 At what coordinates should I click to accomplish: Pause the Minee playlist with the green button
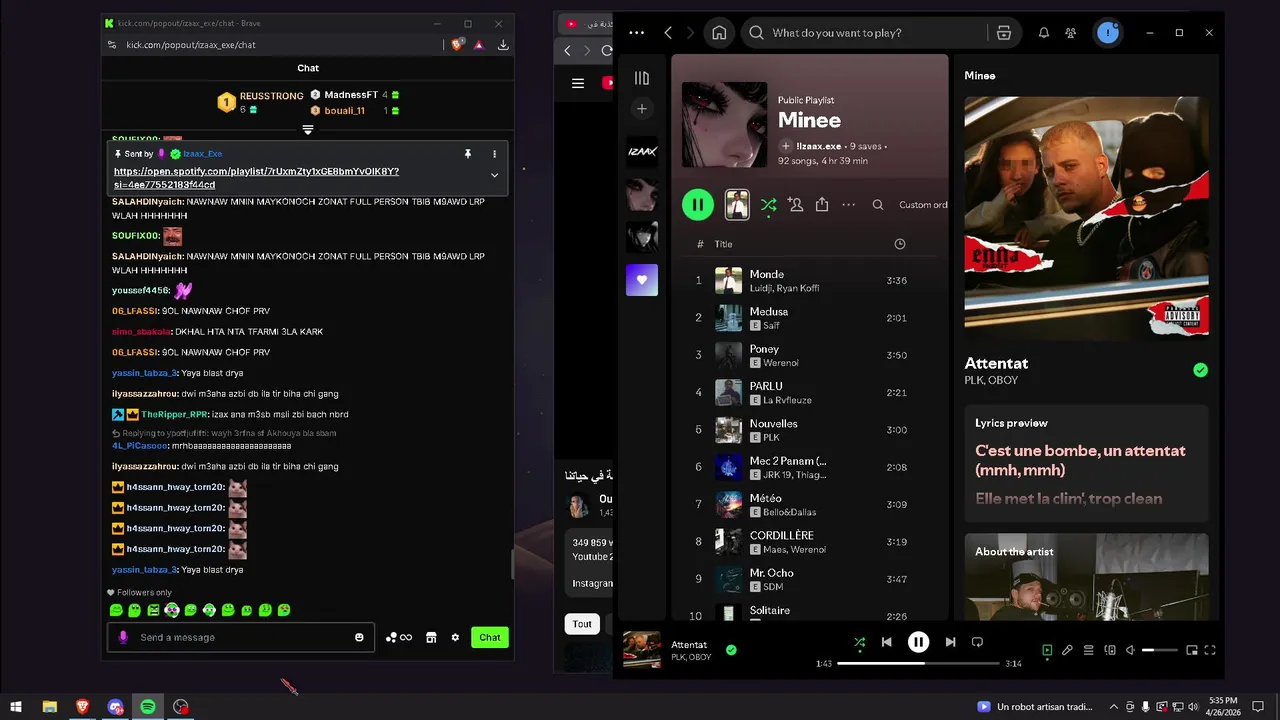pos(698,205)
